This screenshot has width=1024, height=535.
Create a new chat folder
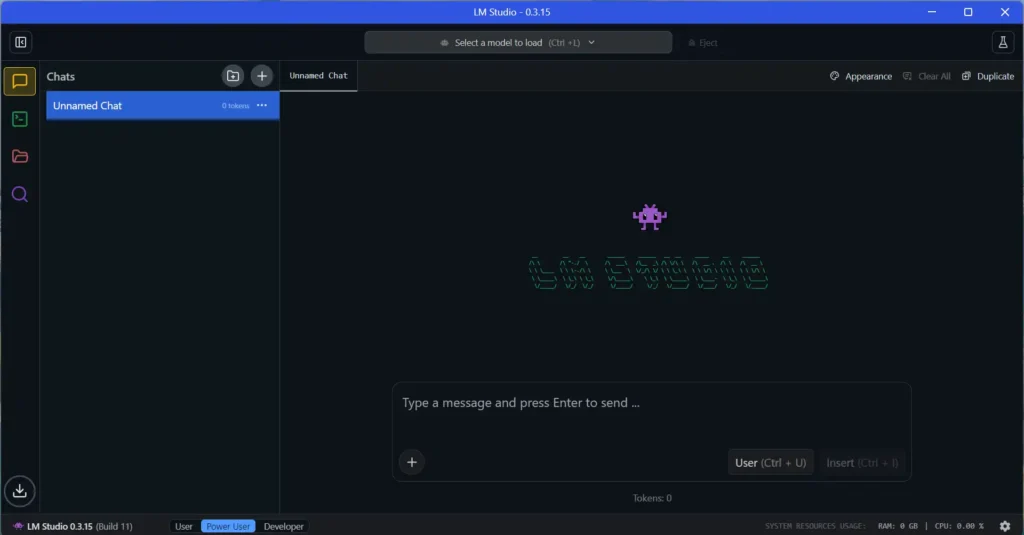[x=232, y=76]
